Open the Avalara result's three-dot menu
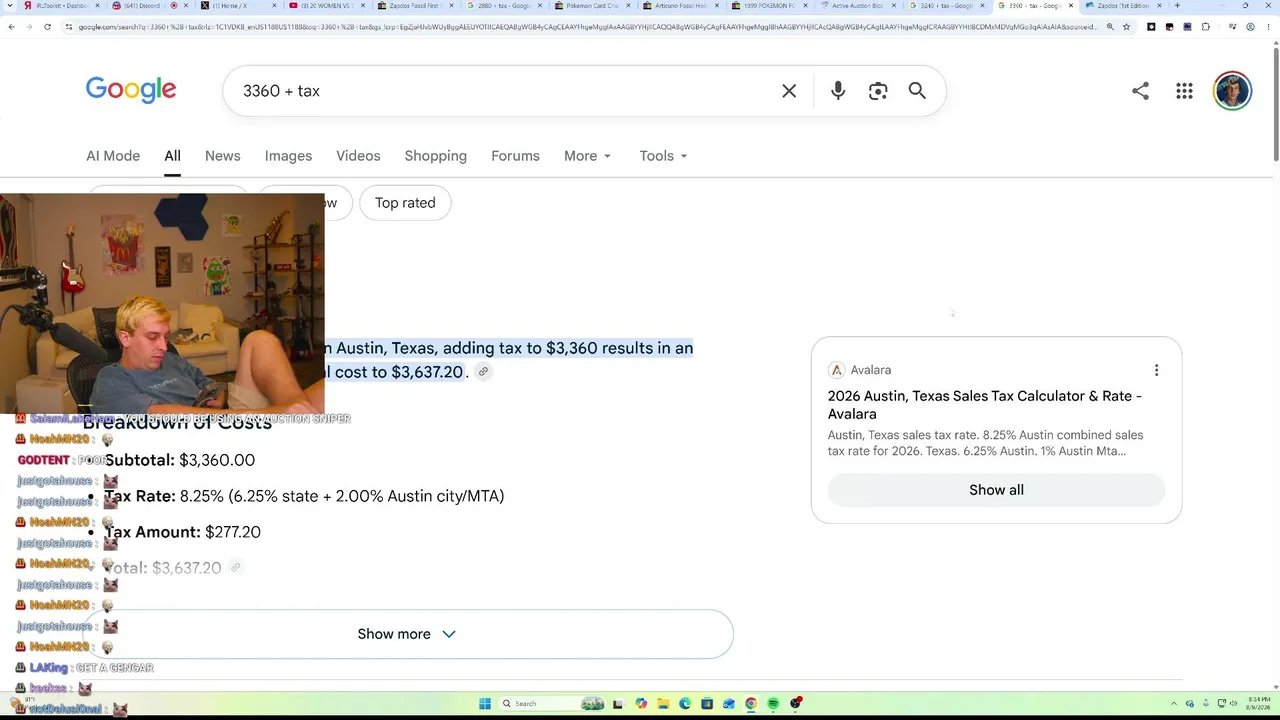Viewport: 1280px width, 720px height. (x=1156, y=370)
